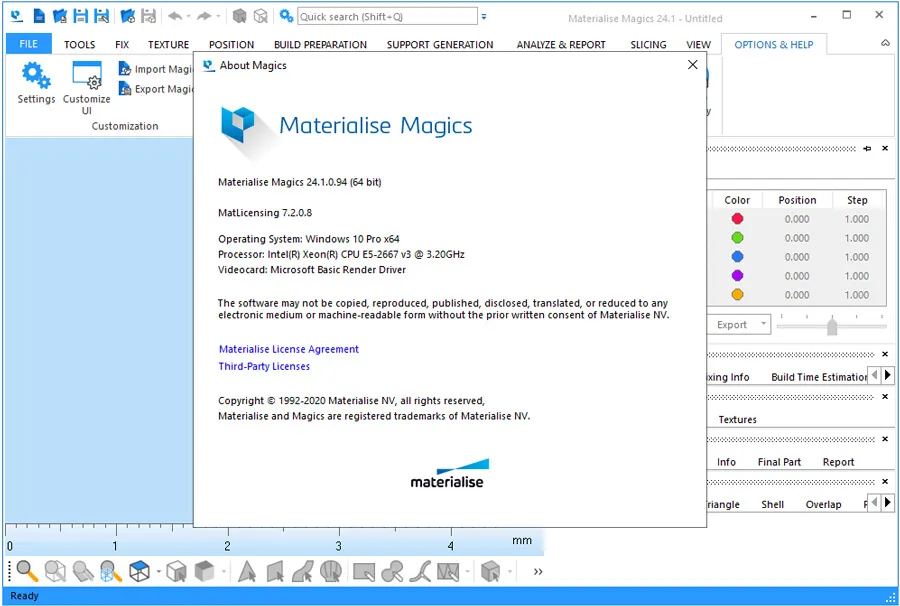
Task: Switch to the SLICING ribbon tab
Action: tap(648, 45)
